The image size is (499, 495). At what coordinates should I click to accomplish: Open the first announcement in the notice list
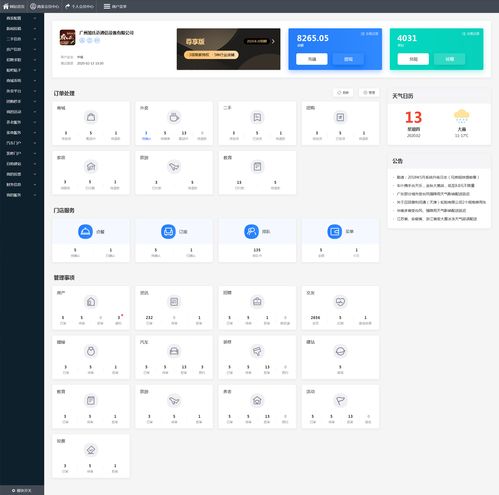coord(438,177)
